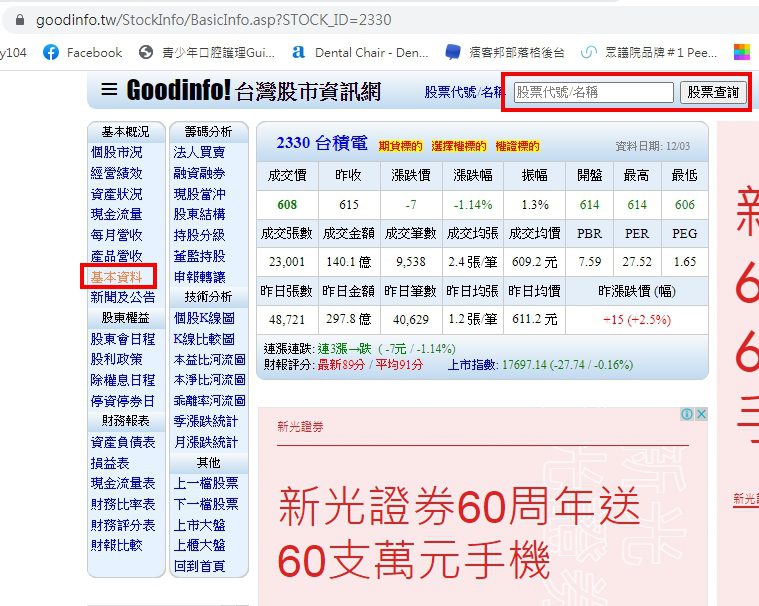Open the 本淨比河流圖 link
759x606 pixels.
[x=209, y=380]
